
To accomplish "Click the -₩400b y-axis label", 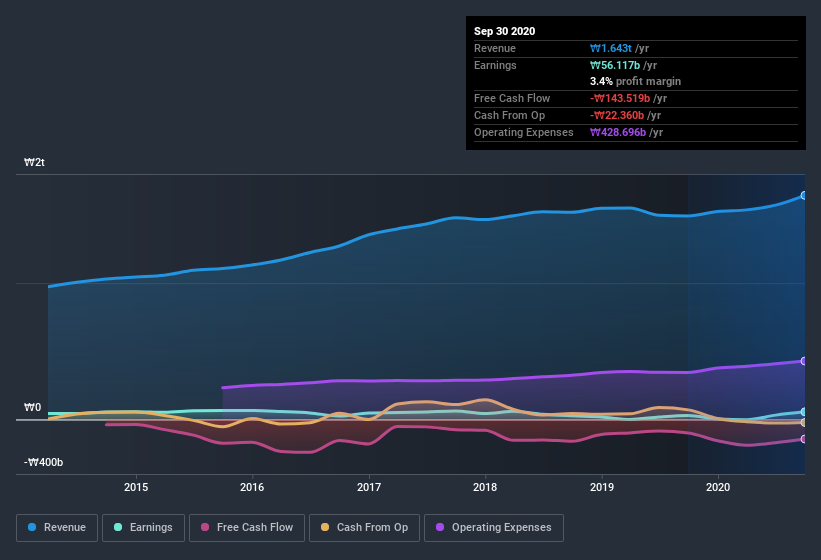I will pos(43,462).
